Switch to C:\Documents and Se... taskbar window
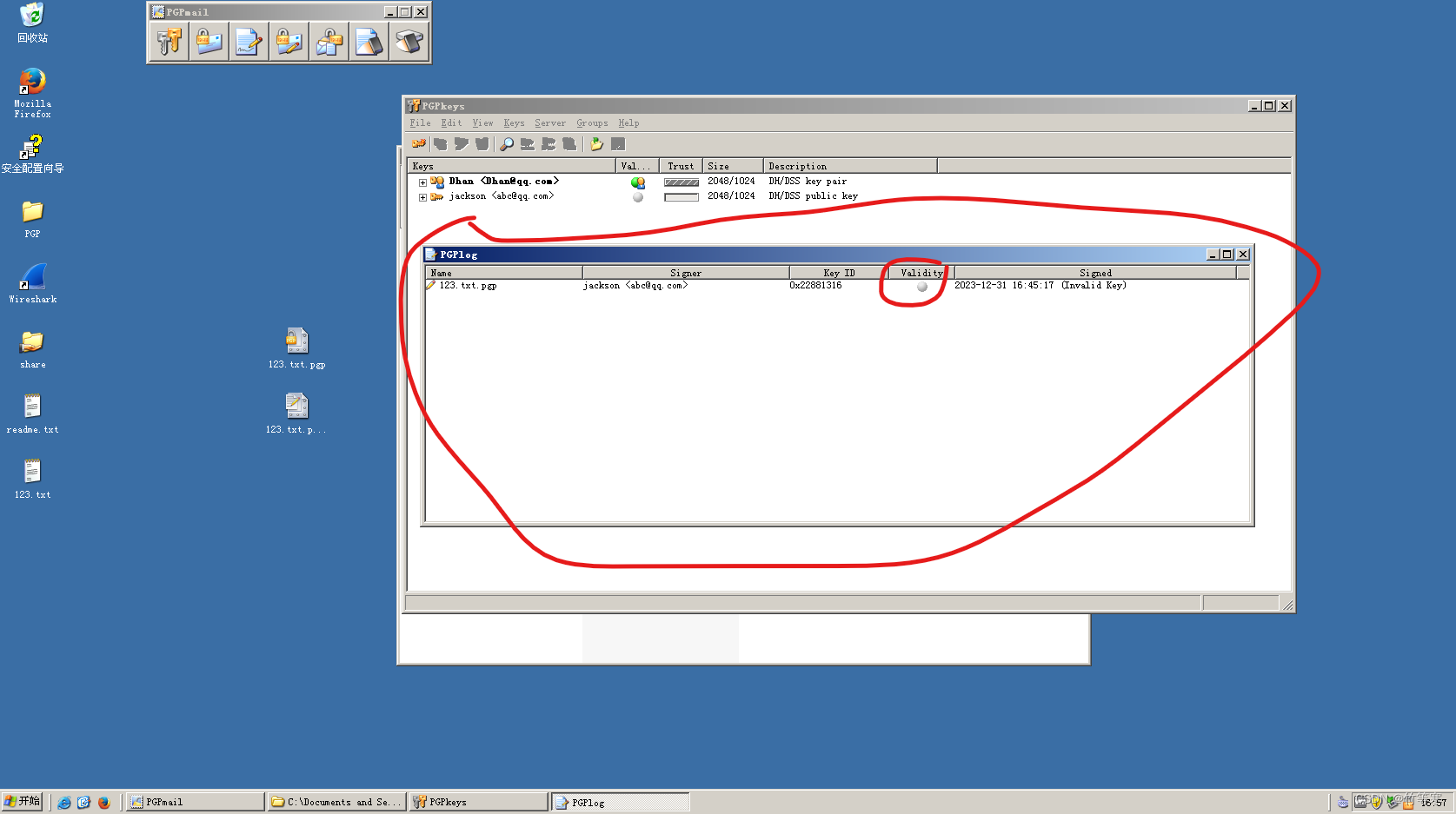This screenshot has height=814, width=1456. pos(336,802)
